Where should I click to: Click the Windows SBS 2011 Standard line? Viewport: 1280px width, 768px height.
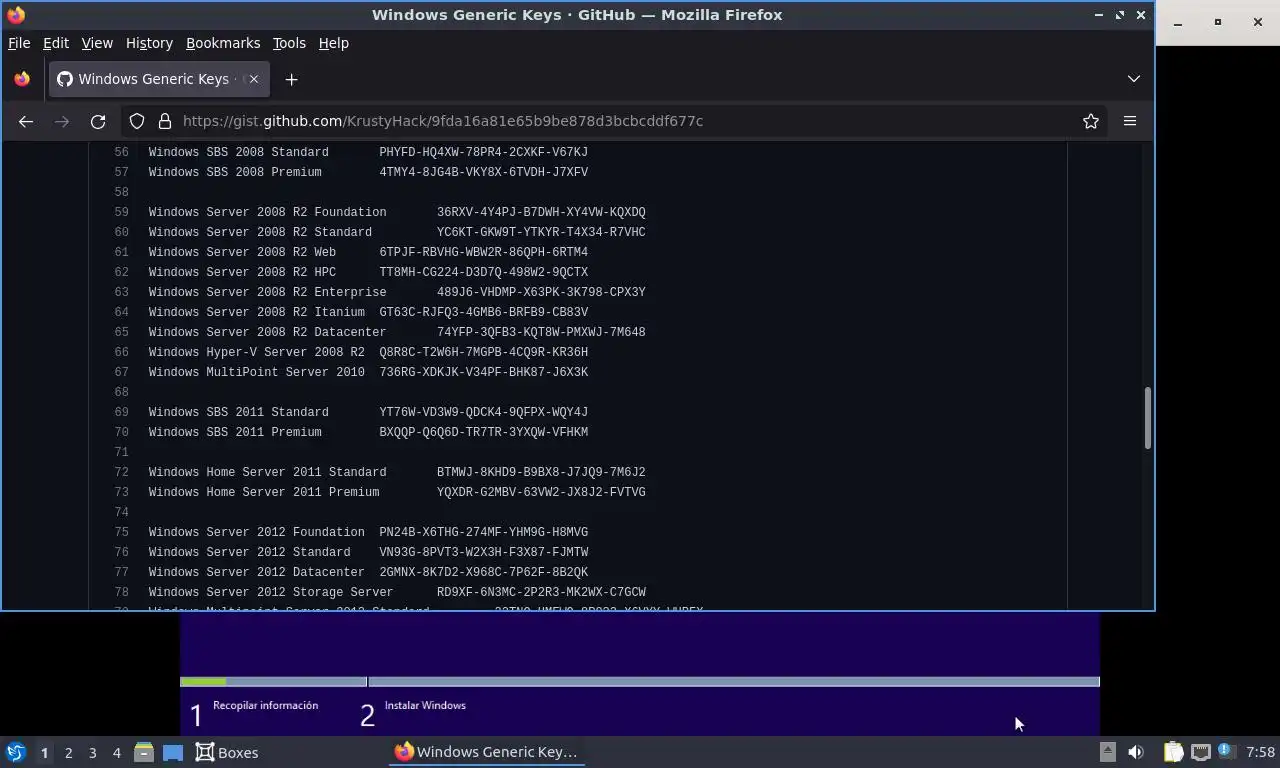(368, 412)
